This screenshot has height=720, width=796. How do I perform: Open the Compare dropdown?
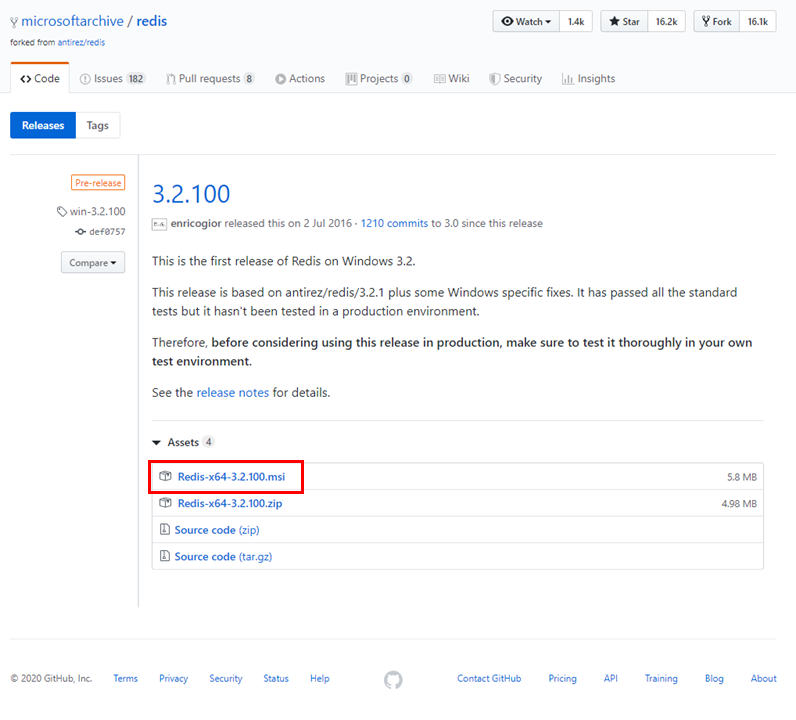[x=93, y=263]
